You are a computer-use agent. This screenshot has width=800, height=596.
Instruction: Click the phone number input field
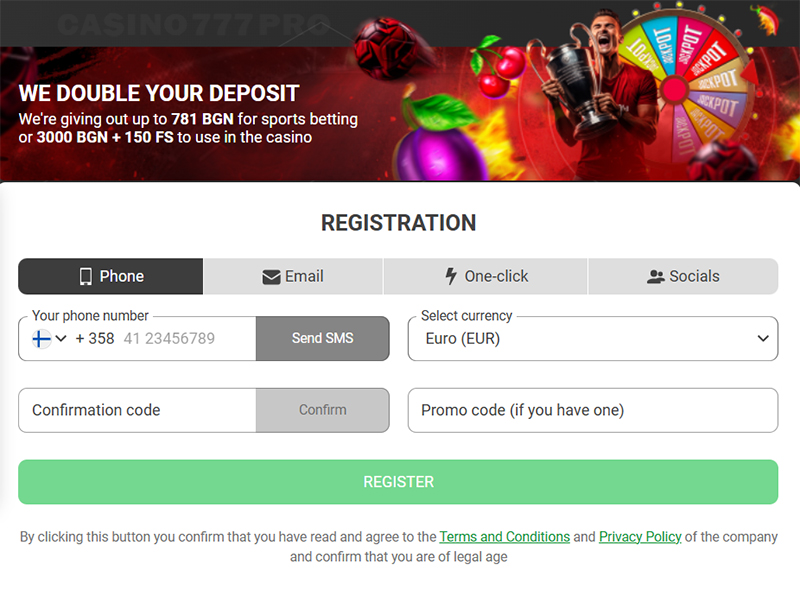tap(170, 338)
